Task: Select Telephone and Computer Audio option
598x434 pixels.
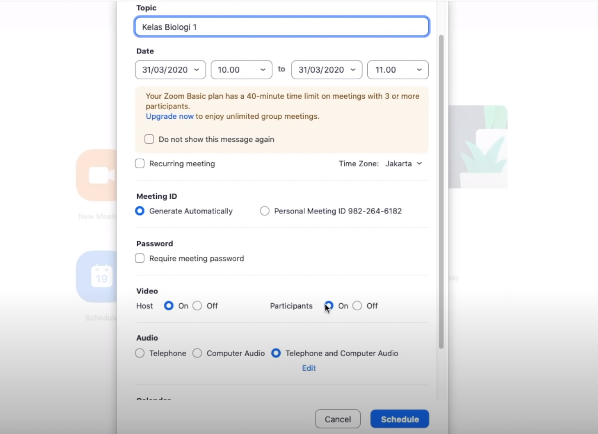Action: (276, 353)
